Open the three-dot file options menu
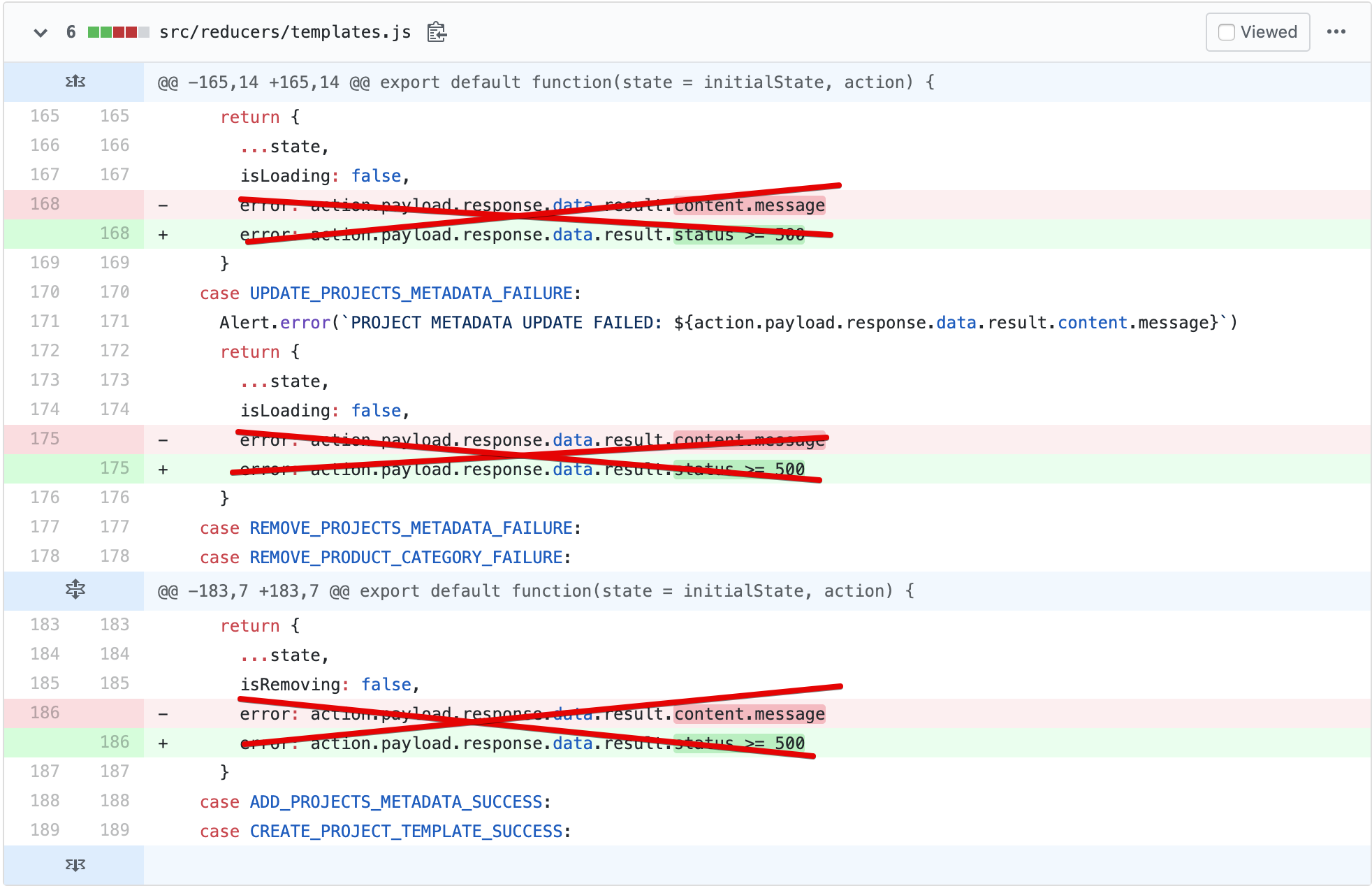Screen dimensions: 1372x886 pos(1336,32)
